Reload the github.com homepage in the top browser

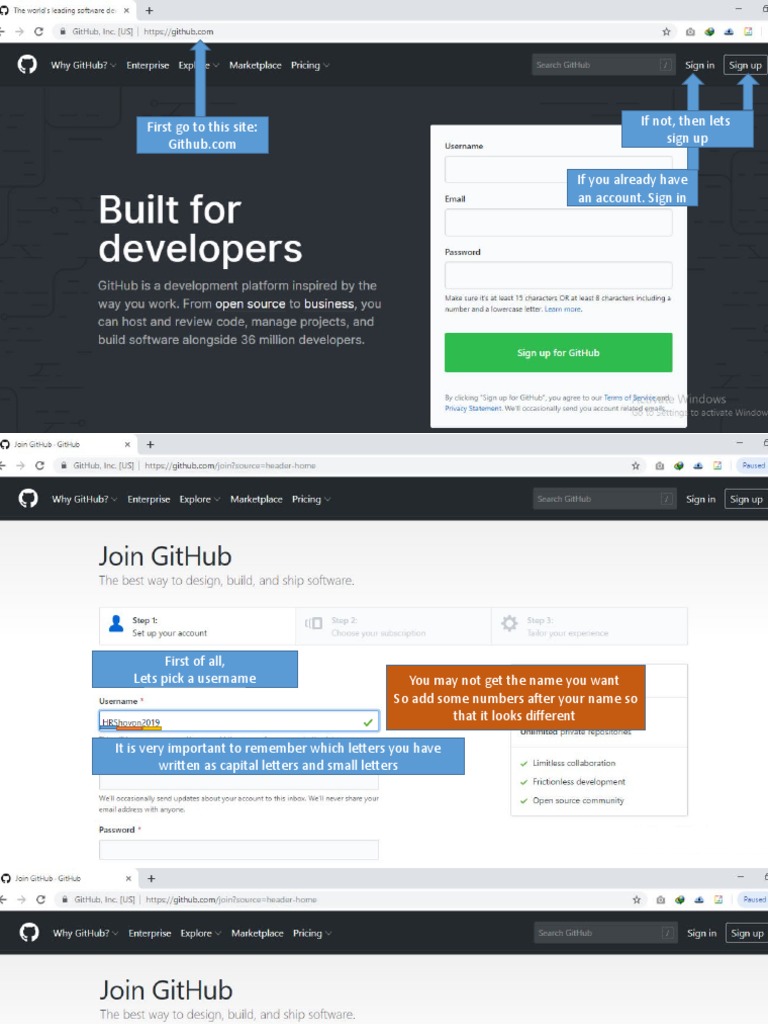pyautogui.click(x=39, y=31)
